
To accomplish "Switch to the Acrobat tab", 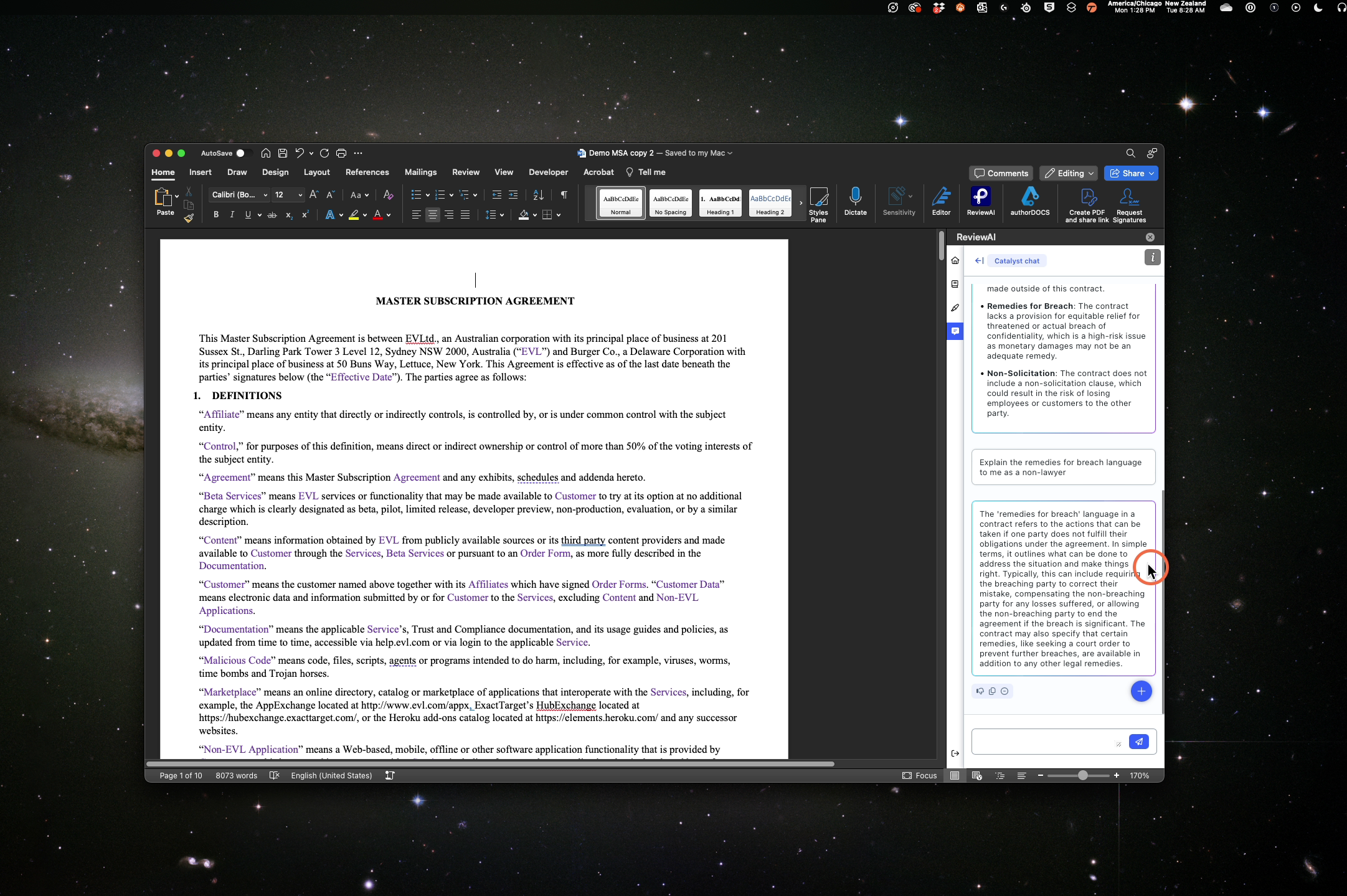I will [598, 172].
